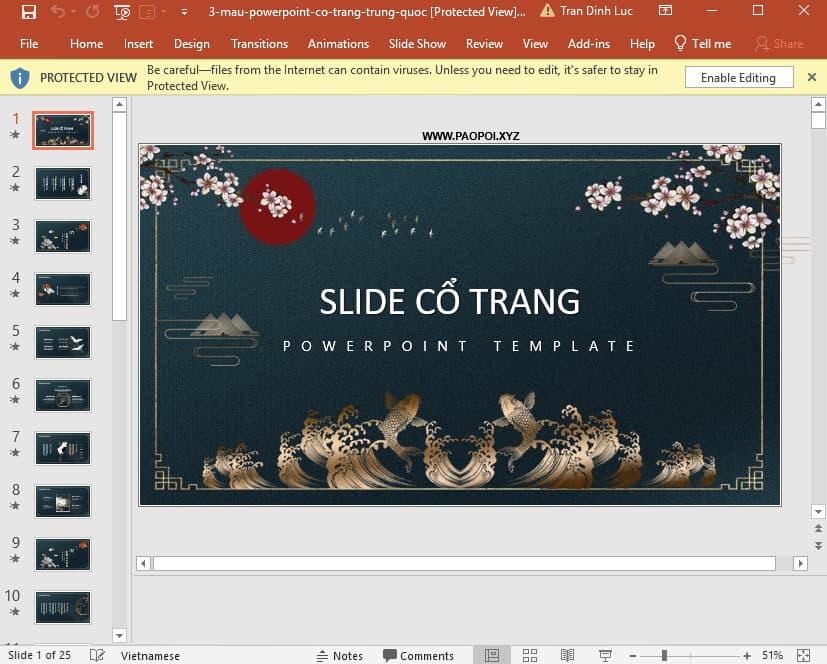
Task: Toggle the Comments pane
Action: click(420, 655)
